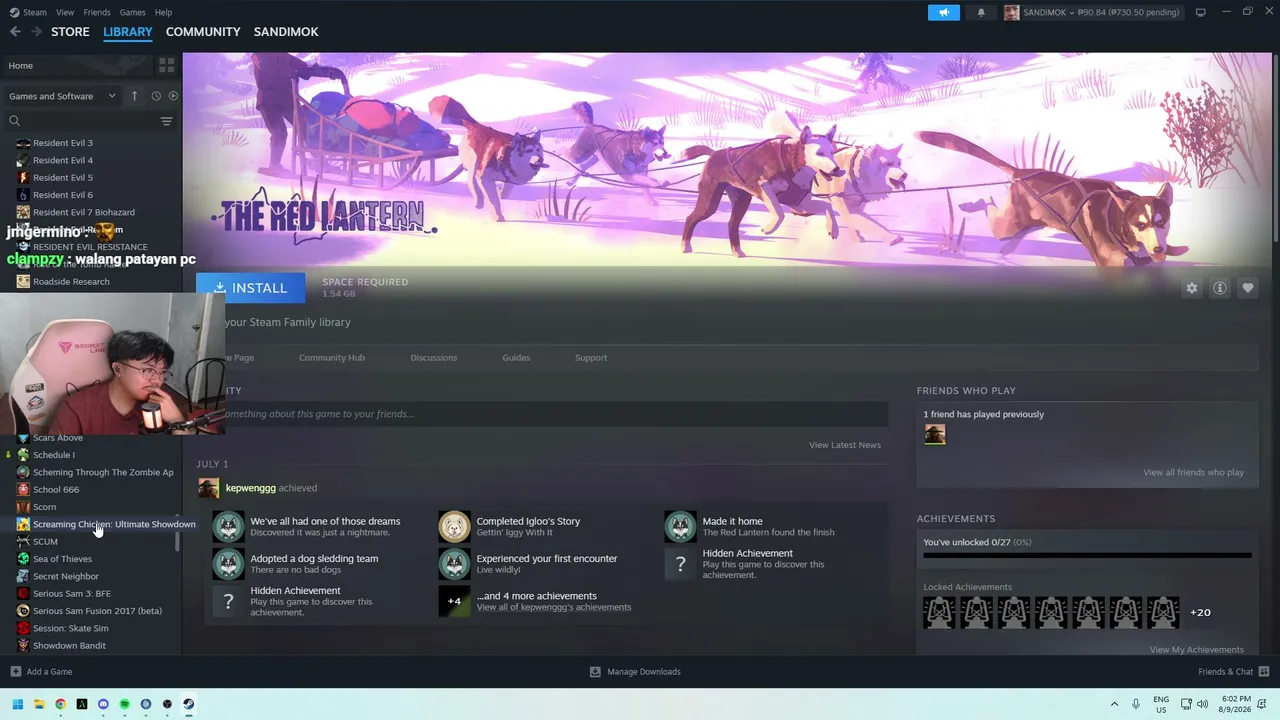Toggle show ready-to-play games filter
The height and width of the screenshot is (720, 1280).
173,96
